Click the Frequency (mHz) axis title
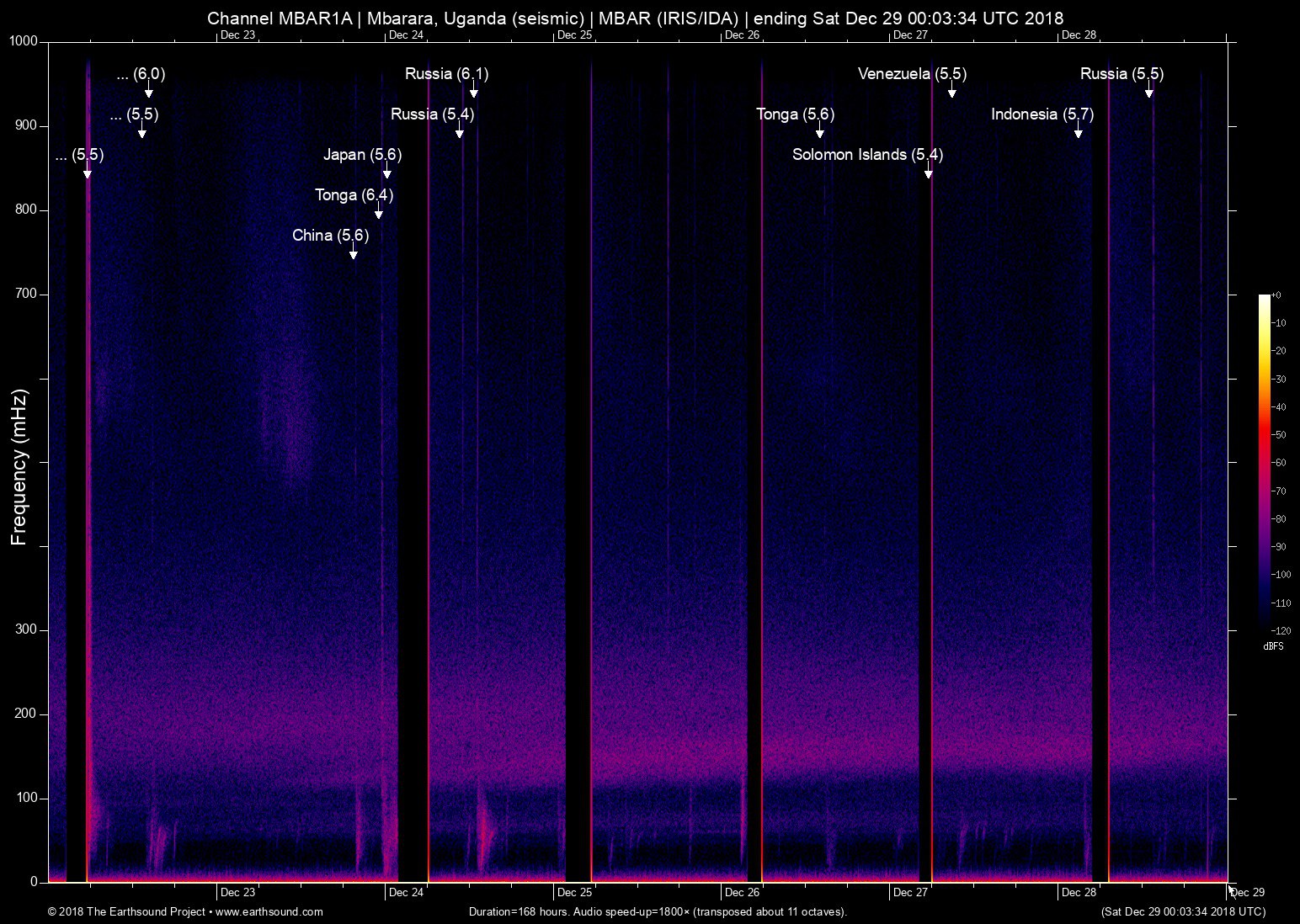The image size is (1300, 924). point(19,467)
